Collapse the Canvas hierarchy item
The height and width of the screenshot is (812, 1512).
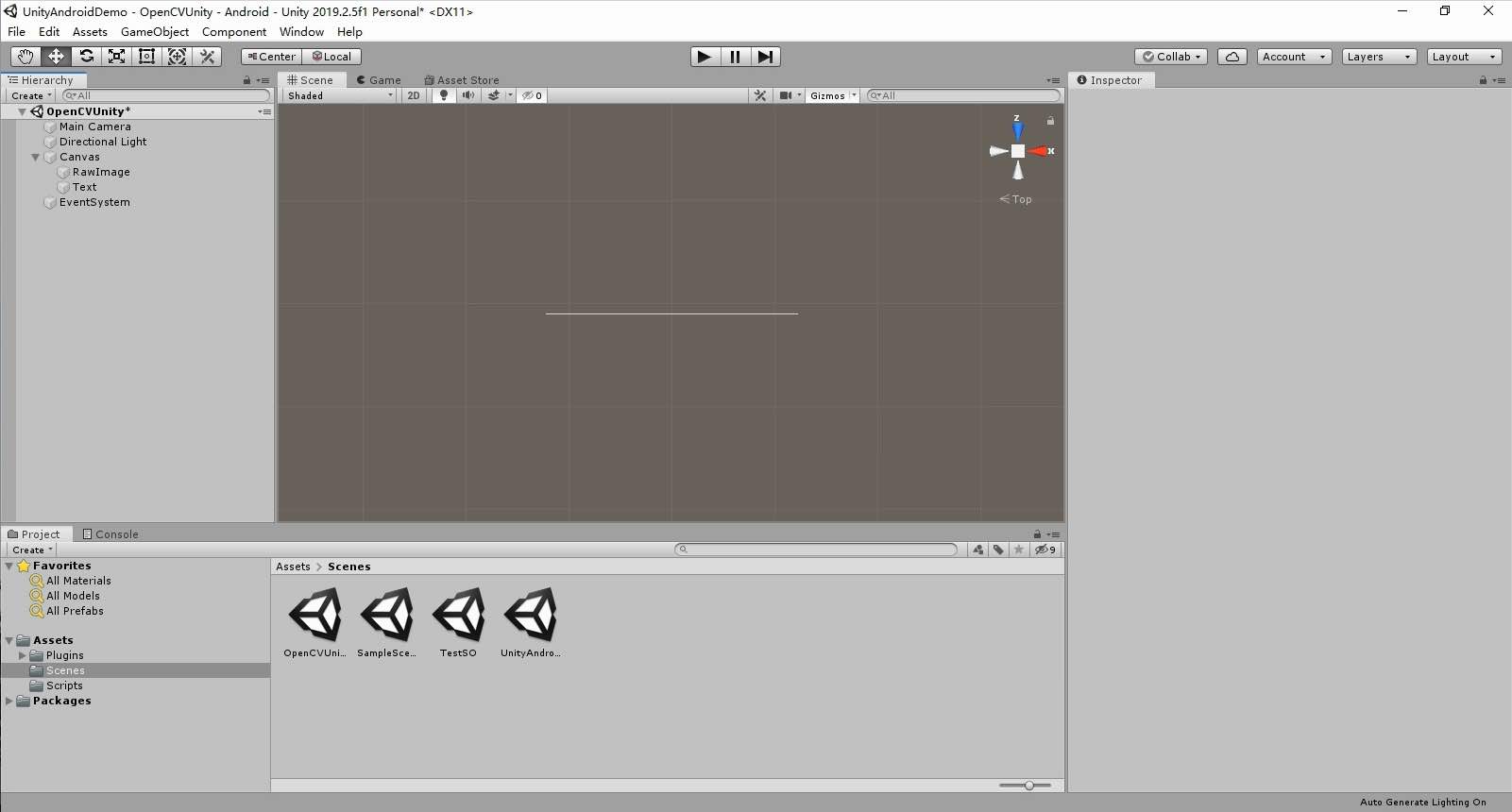(x=36, y=158)
